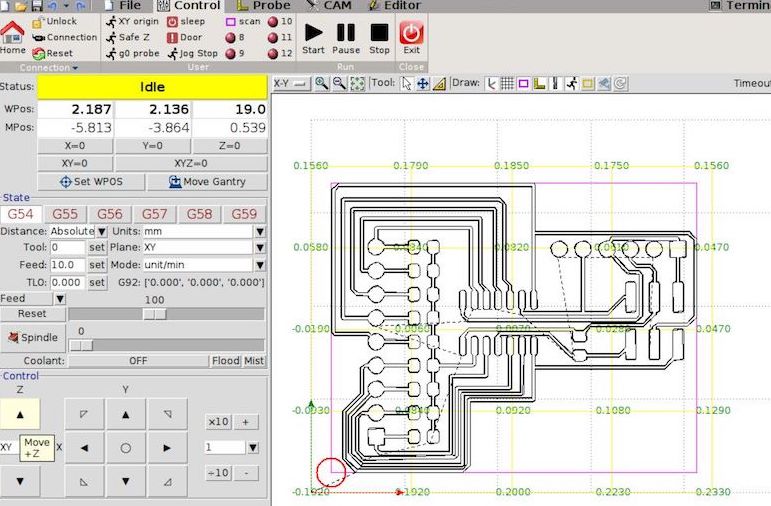The height and width of the screenshot is (506, 771).
Task: Select the pointer select tool
Action: coord(406,84)
